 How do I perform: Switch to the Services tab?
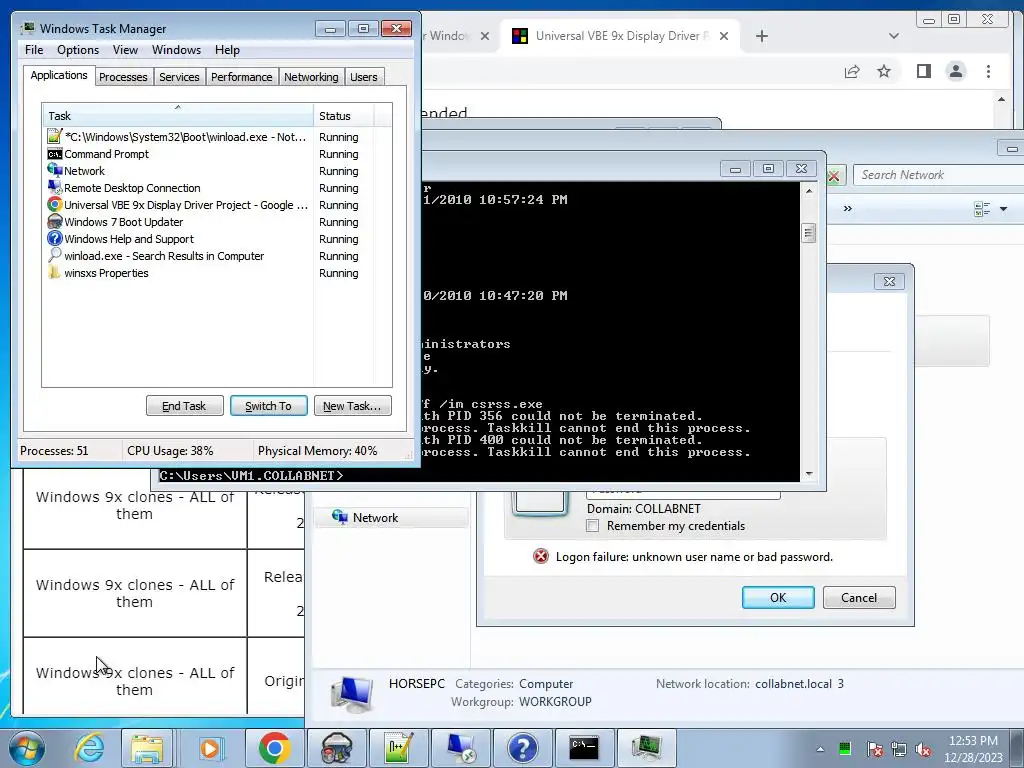click(179, 77)
